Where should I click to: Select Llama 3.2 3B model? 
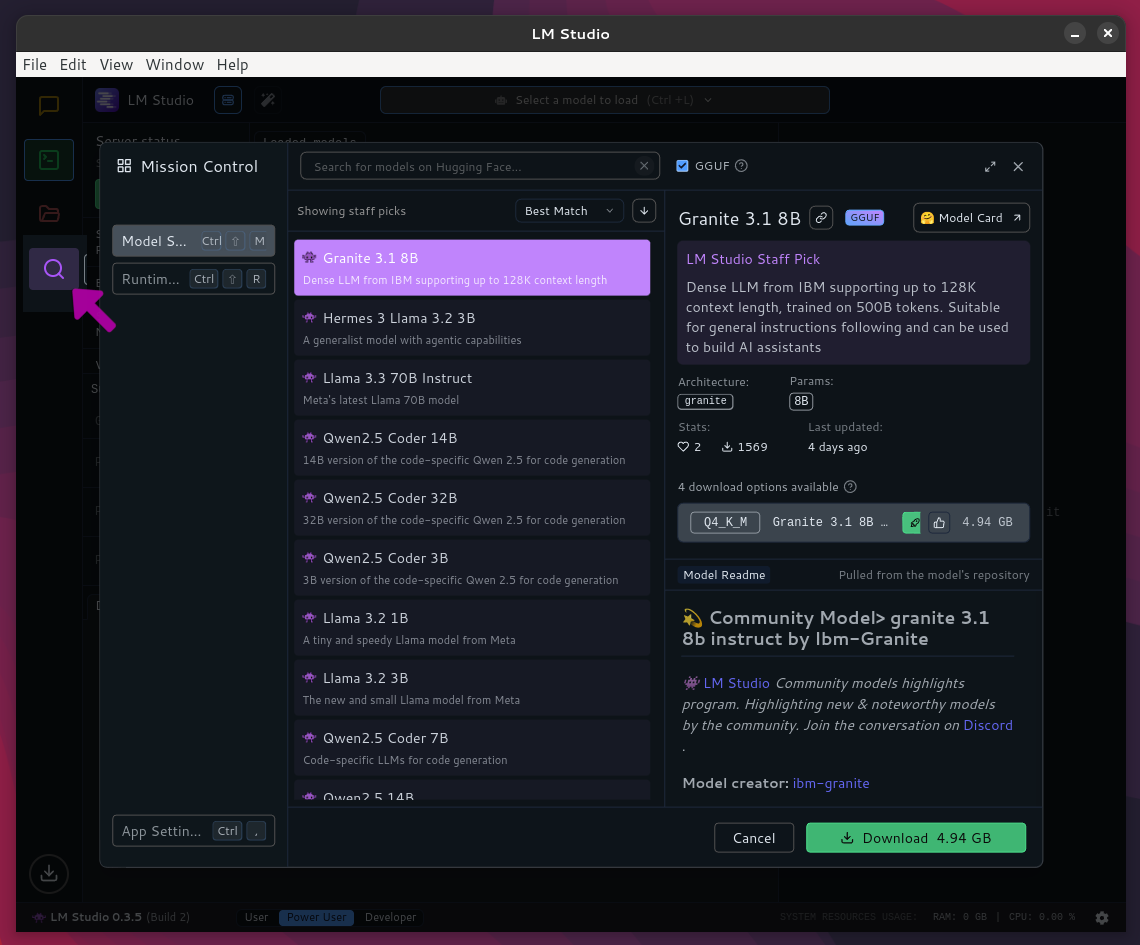click(x=472, y=688)
